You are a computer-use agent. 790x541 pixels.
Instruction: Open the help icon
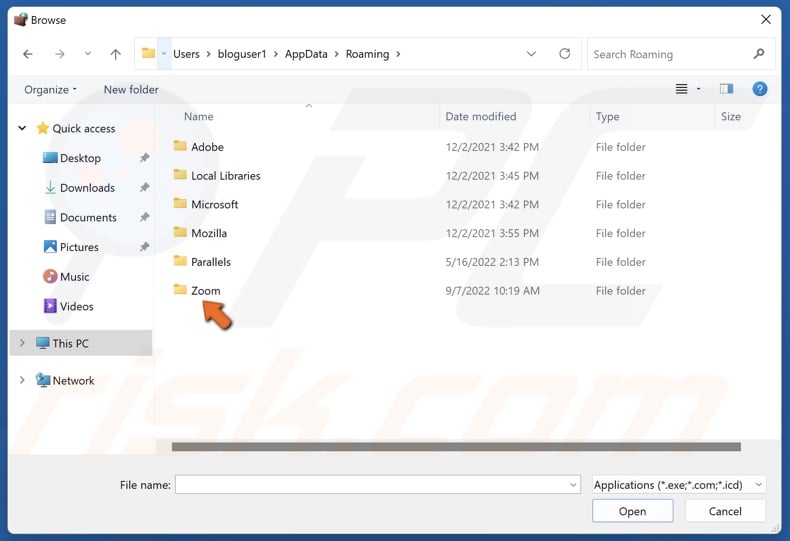pos(760,89)
